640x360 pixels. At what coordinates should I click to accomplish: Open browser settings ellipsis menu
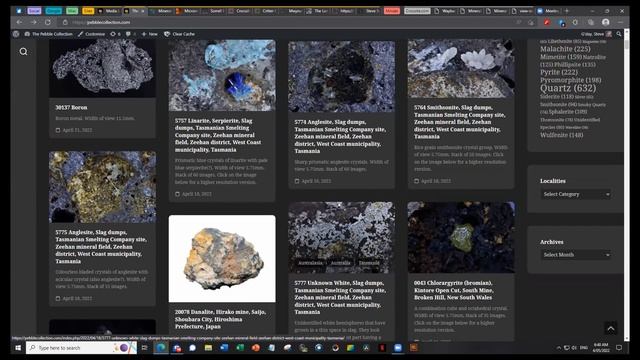pyautogui.click(x=620, y=22)
